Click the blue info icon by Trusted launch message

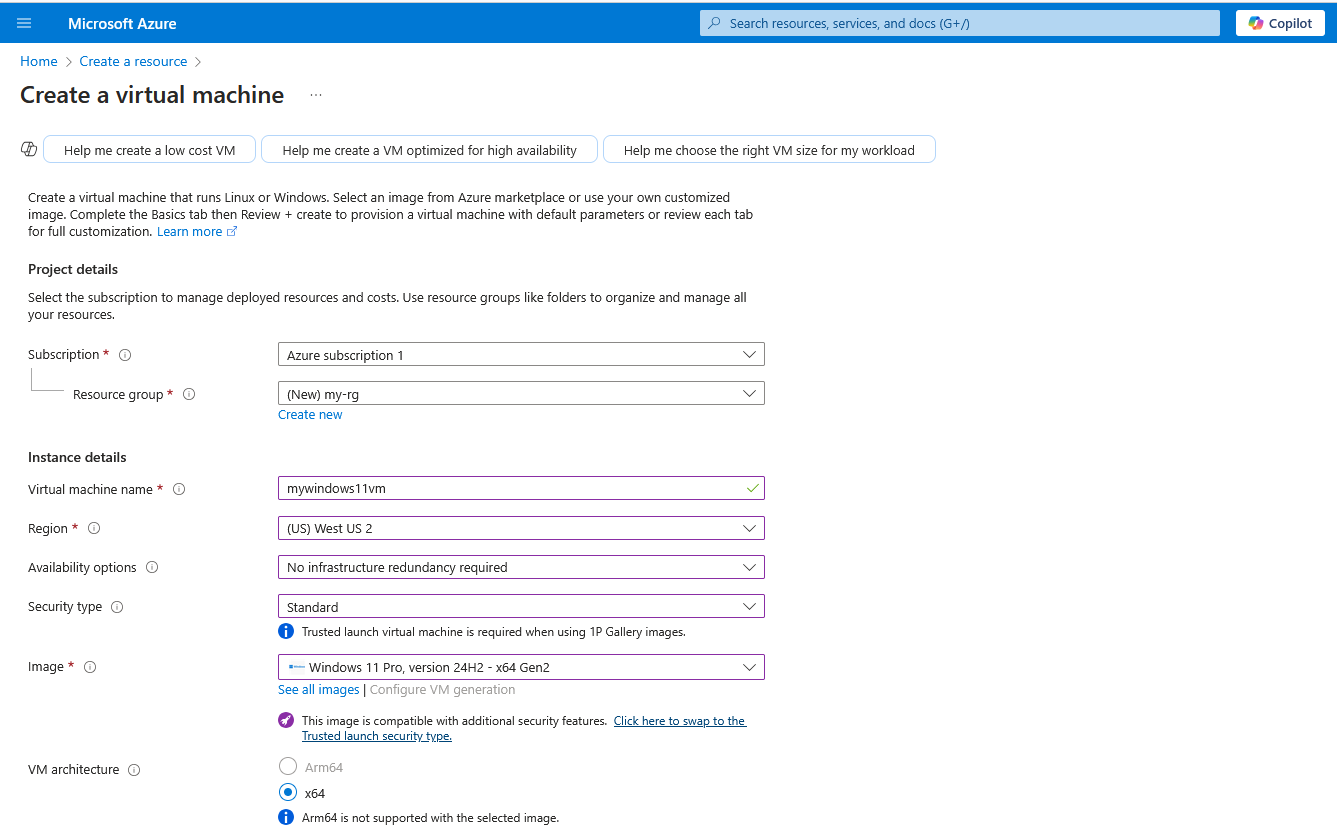[286, 632]
